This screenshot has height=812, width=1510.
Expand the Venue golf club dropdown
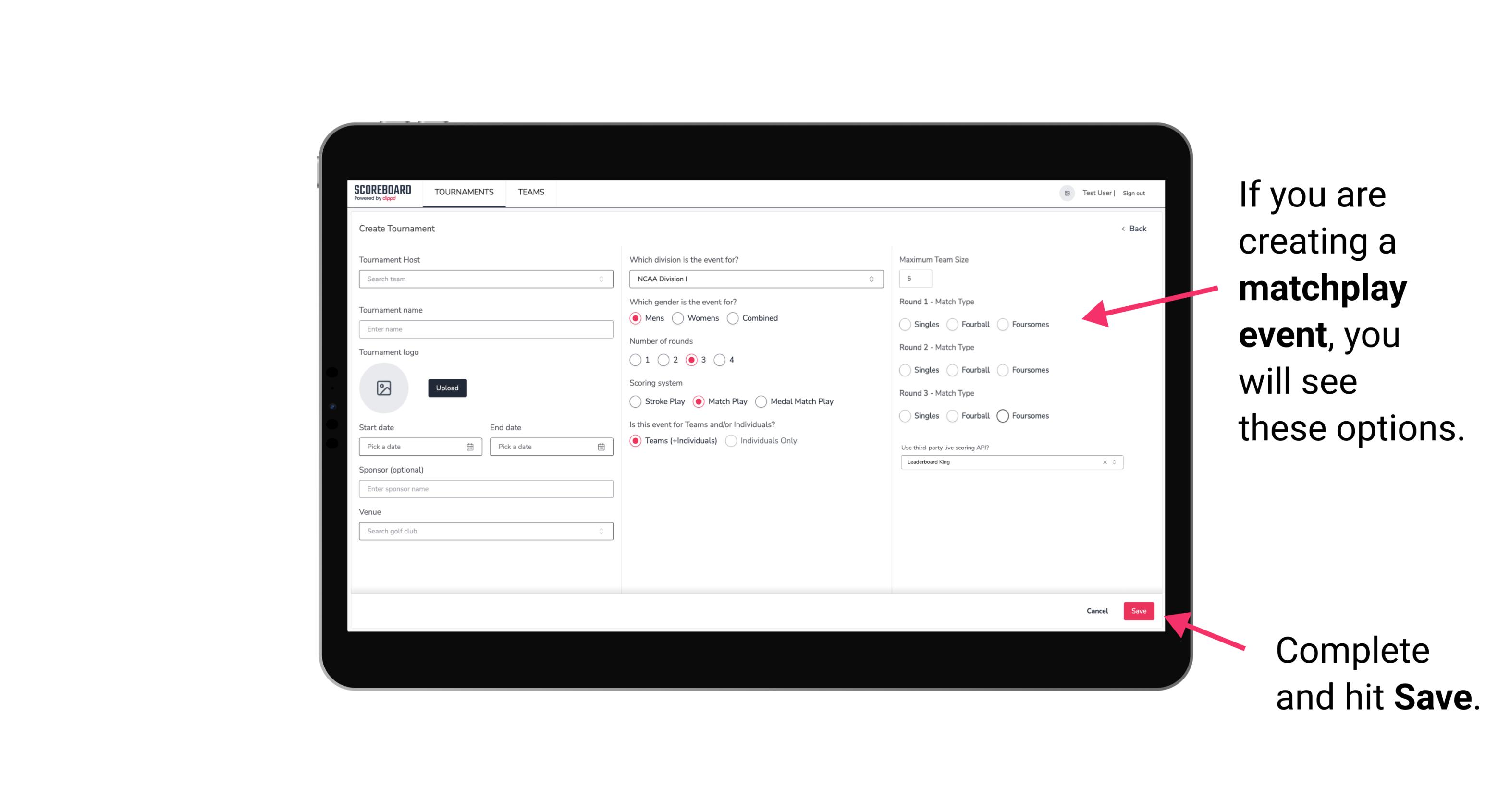[600, 531]
